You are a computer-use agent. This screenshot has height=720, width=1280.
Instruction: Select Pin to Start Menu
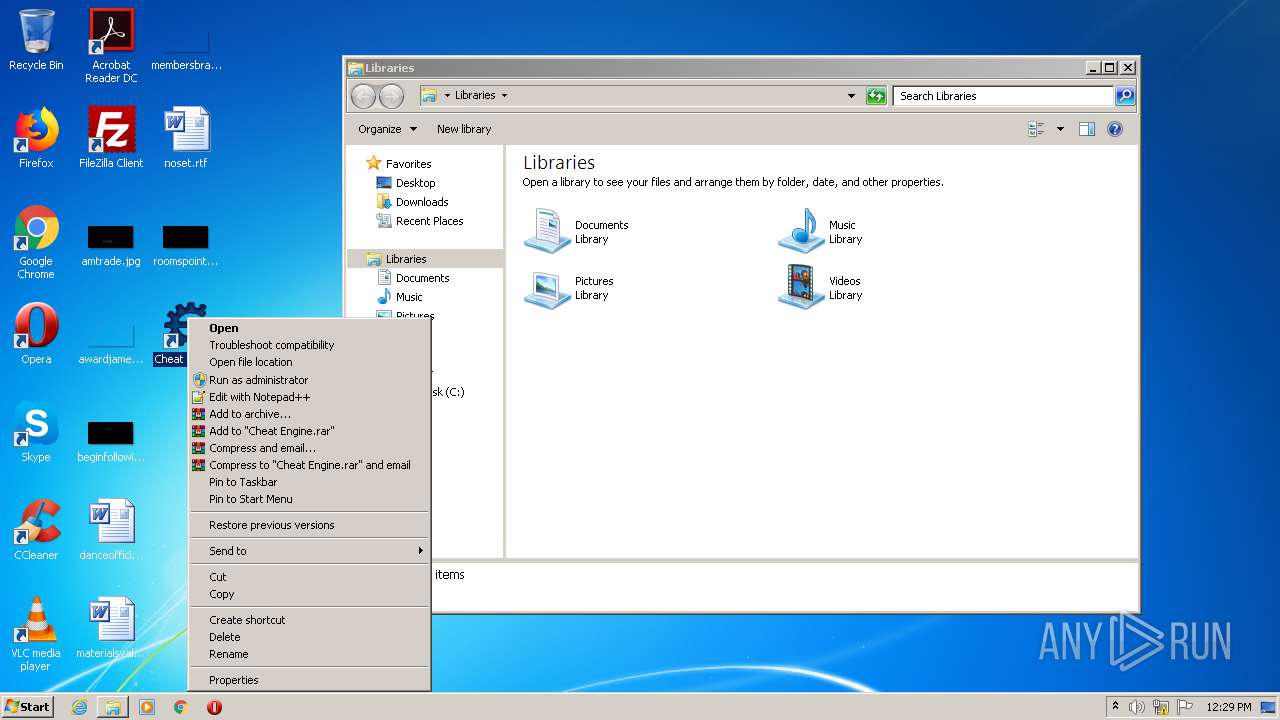coord(310,499)
